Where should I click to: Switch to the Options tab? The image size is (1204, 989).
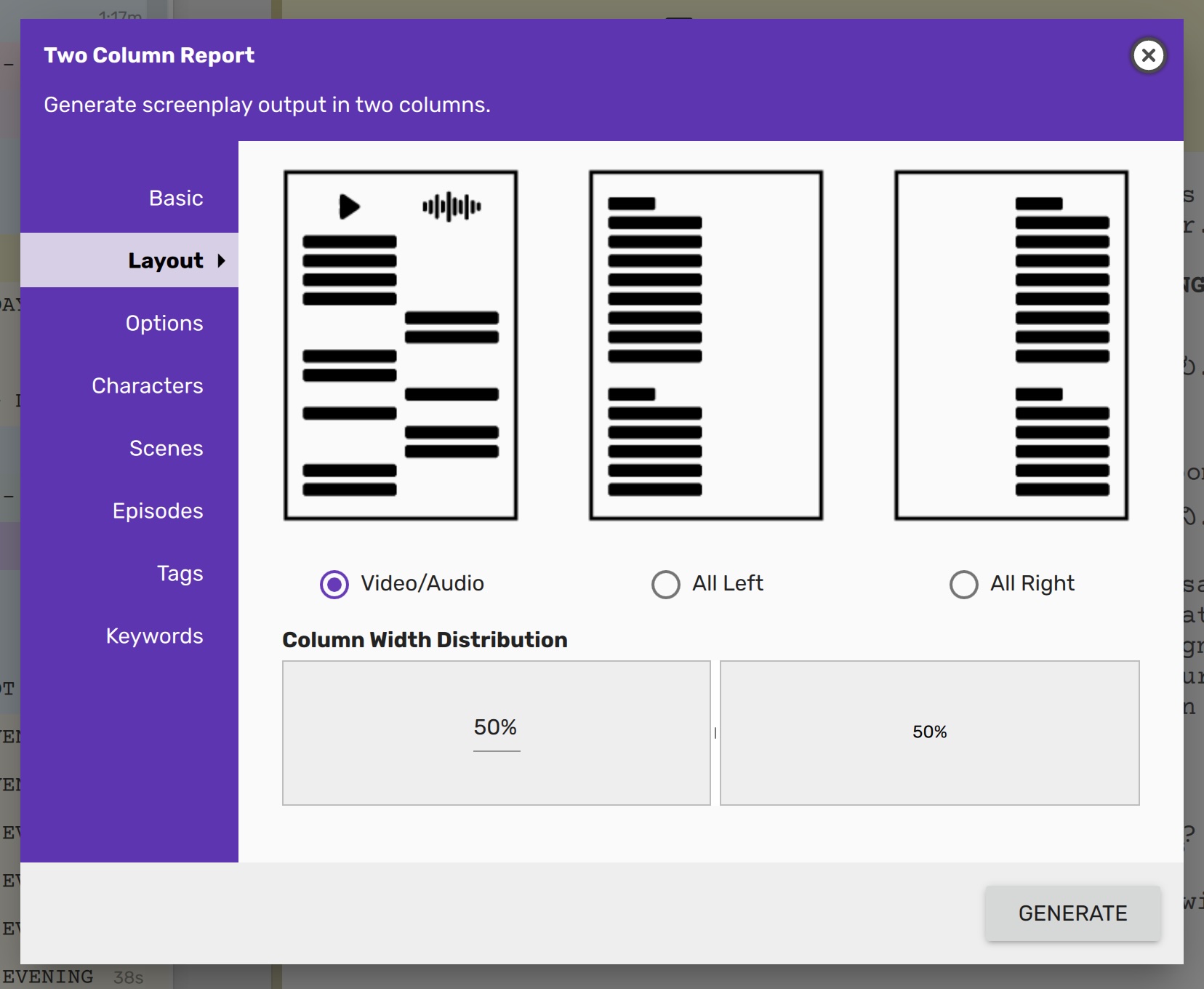point(164,323)
